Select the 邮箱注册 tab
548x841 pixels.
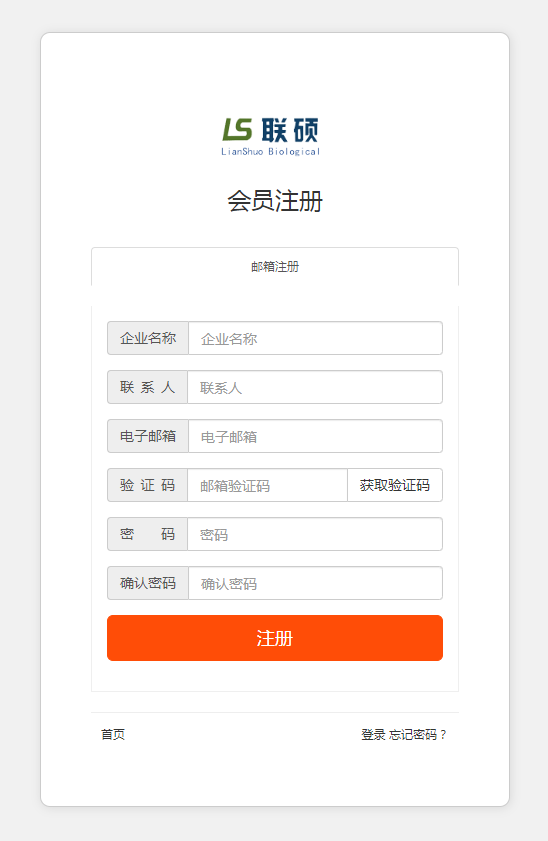pos(275,267)
